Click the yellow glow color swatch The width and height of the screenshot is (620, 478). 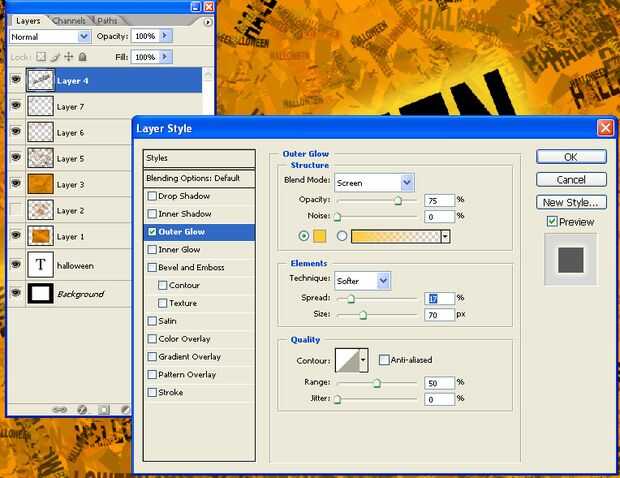(319, 236)
